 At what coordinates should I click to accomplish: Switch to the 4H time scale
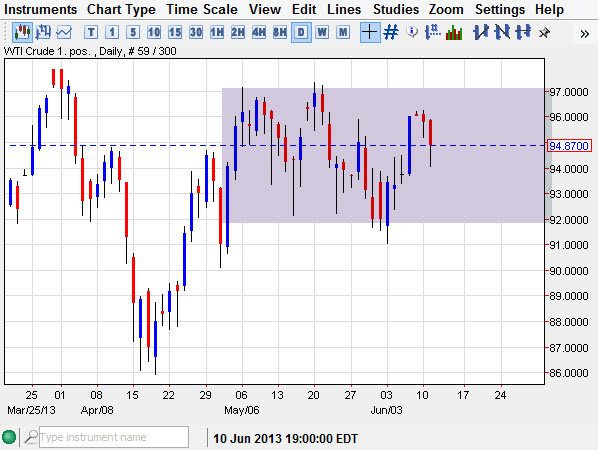click(x=259, y=32)
